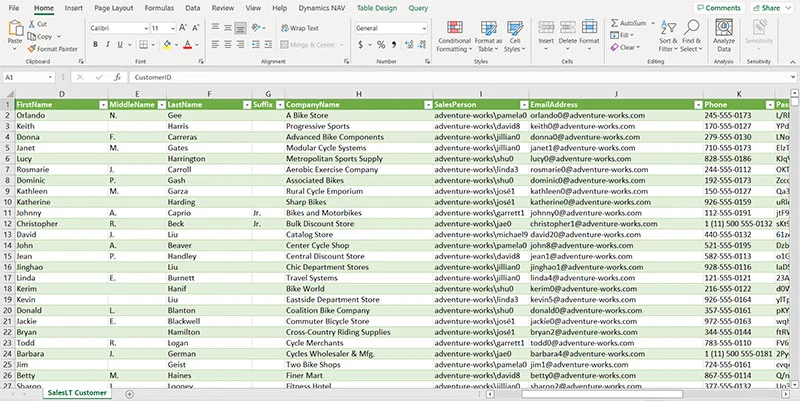The image size is (800, 401).
Task: Click the Format Painter brush
Action: 32,49
